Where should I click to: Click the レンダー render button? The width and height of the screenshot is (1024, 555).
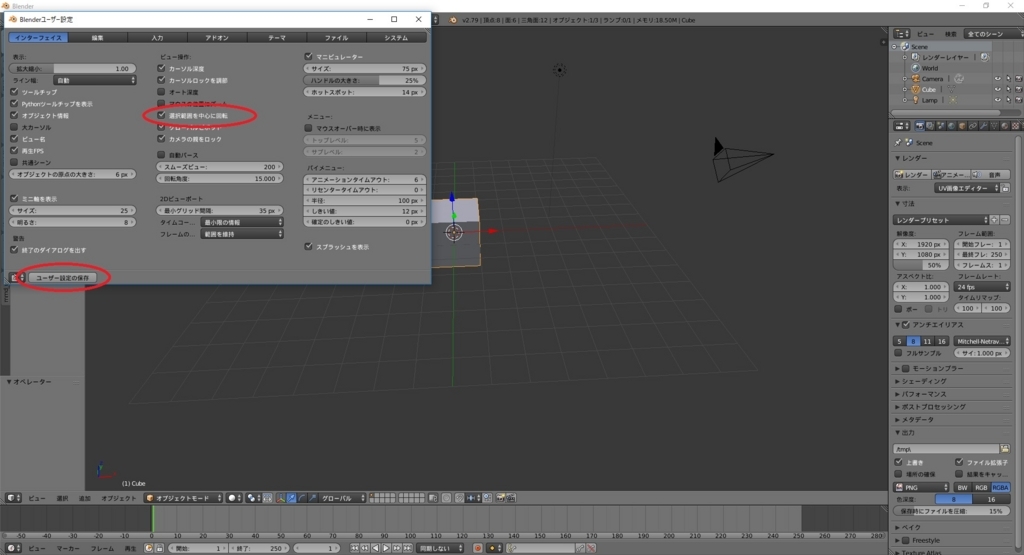(x=912, y=174)
